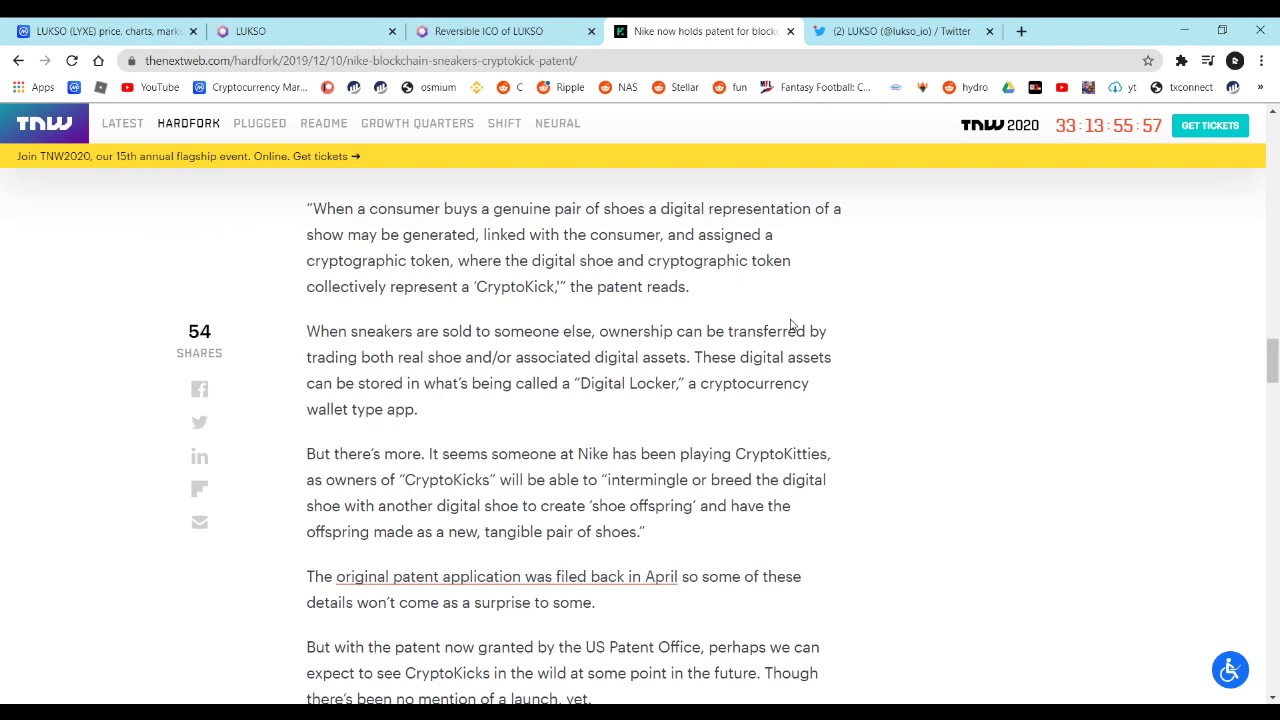The height and width of the screenshot is (720, 1280).
Task: Share article on Flipboard icon
Action: [x=199, y=489]
